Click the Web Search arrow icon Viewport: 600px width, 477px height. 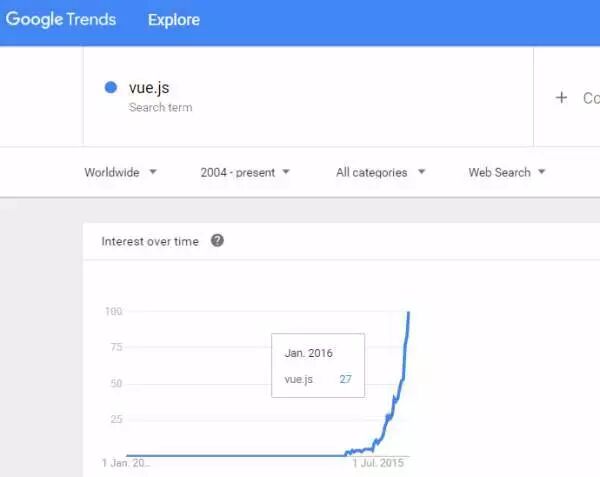click(541, 172)
